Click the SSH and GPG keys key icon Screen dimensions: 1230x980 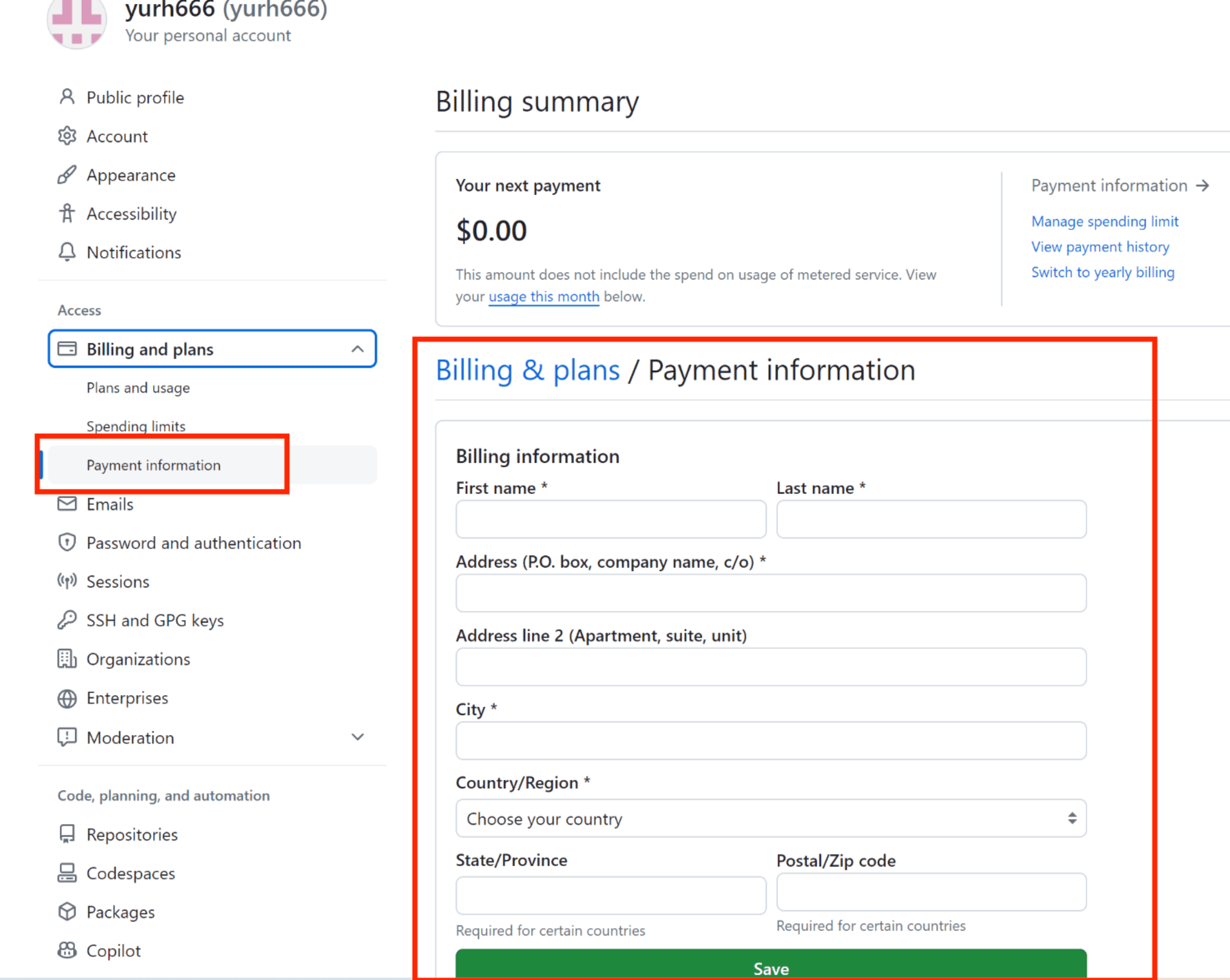(67, 620)
